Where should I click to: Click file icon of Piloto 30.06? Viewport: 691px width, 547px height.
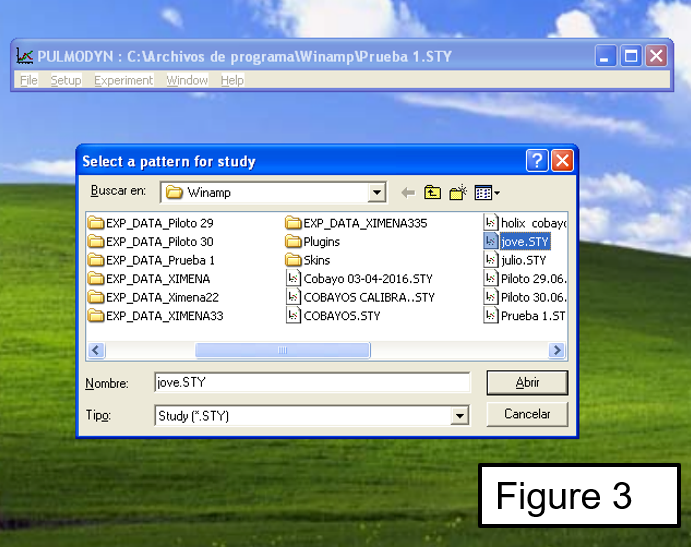tap(490, 297)
